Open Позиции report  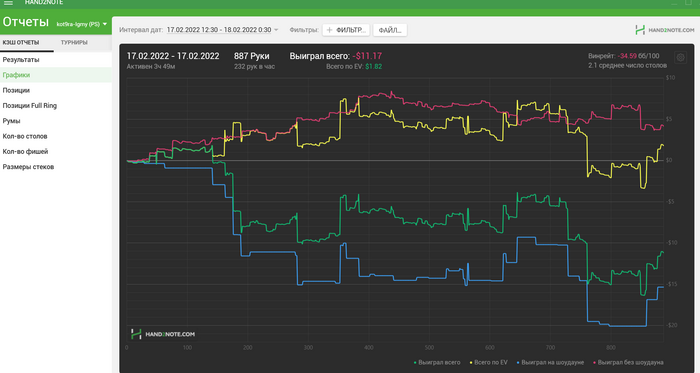56,90
